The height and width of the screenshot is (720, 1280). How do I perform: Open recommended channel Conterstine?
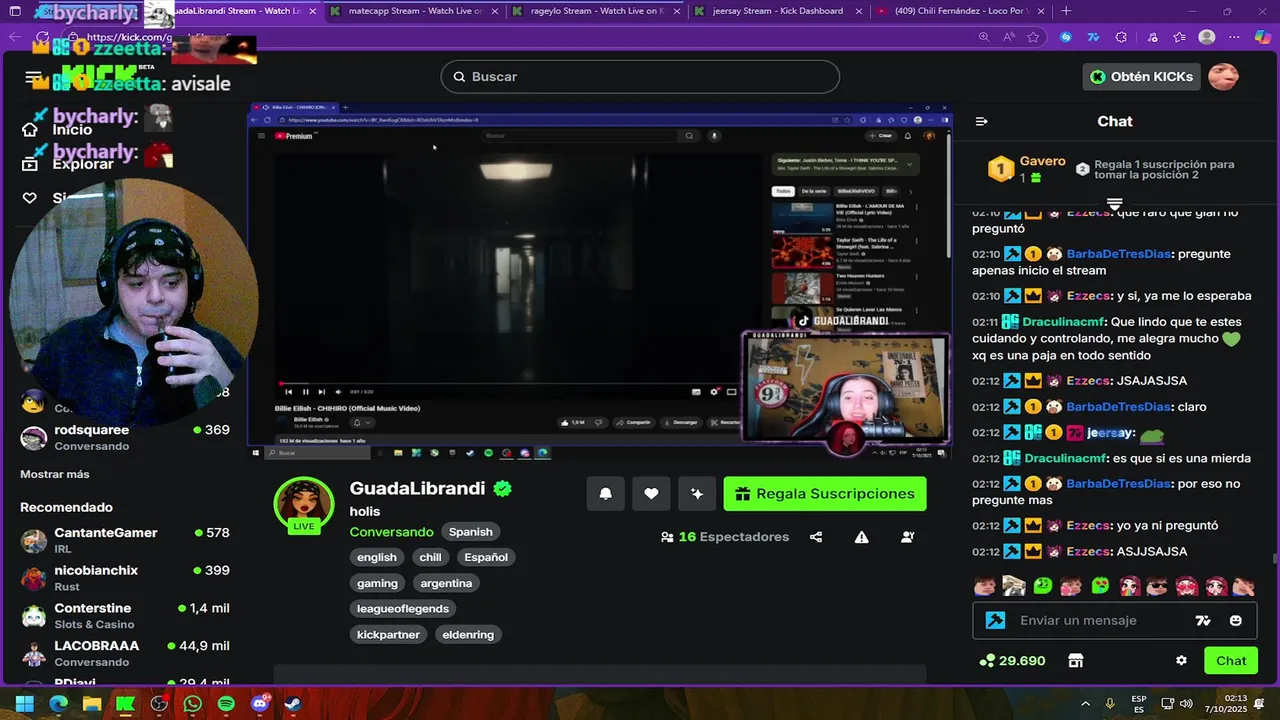pyautogui.click(x=124, y=616)
